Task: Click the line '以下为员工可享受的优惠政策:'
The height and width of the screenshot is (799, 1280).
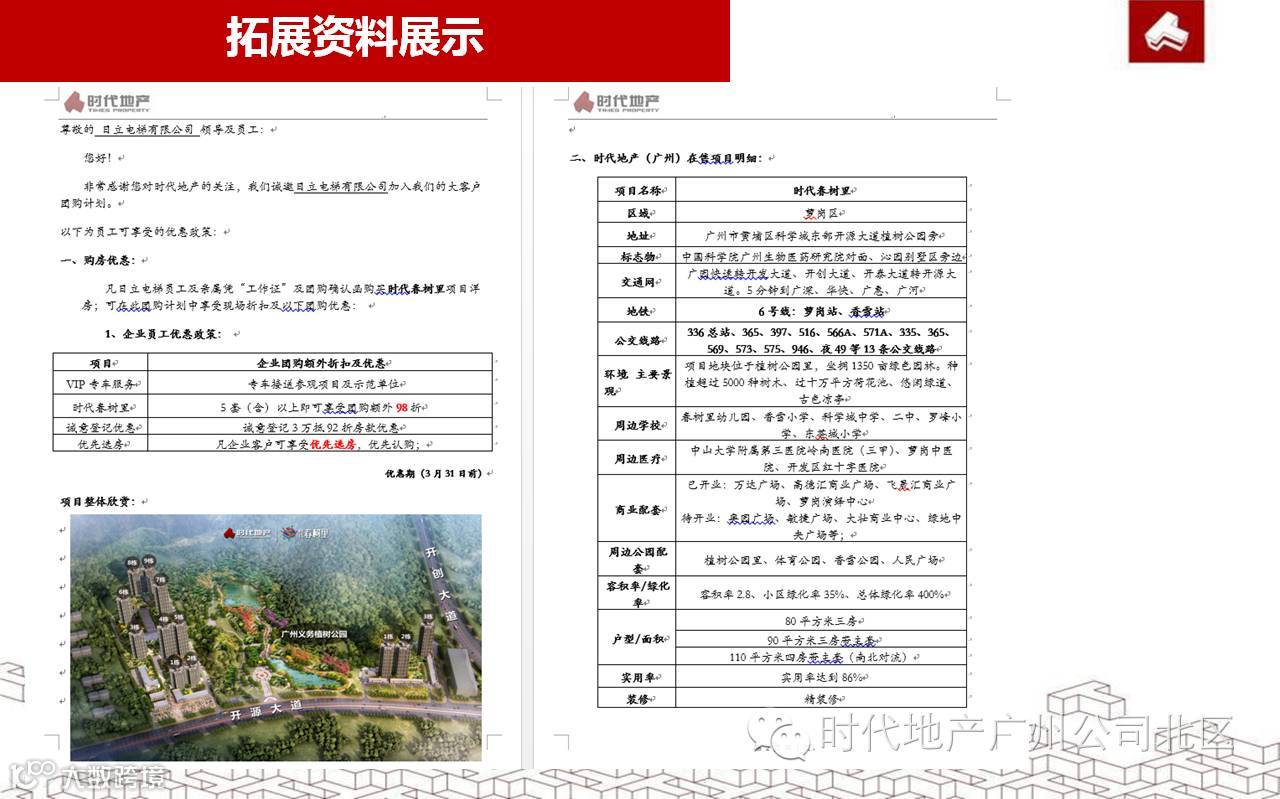Action: [x=142, y=232]
